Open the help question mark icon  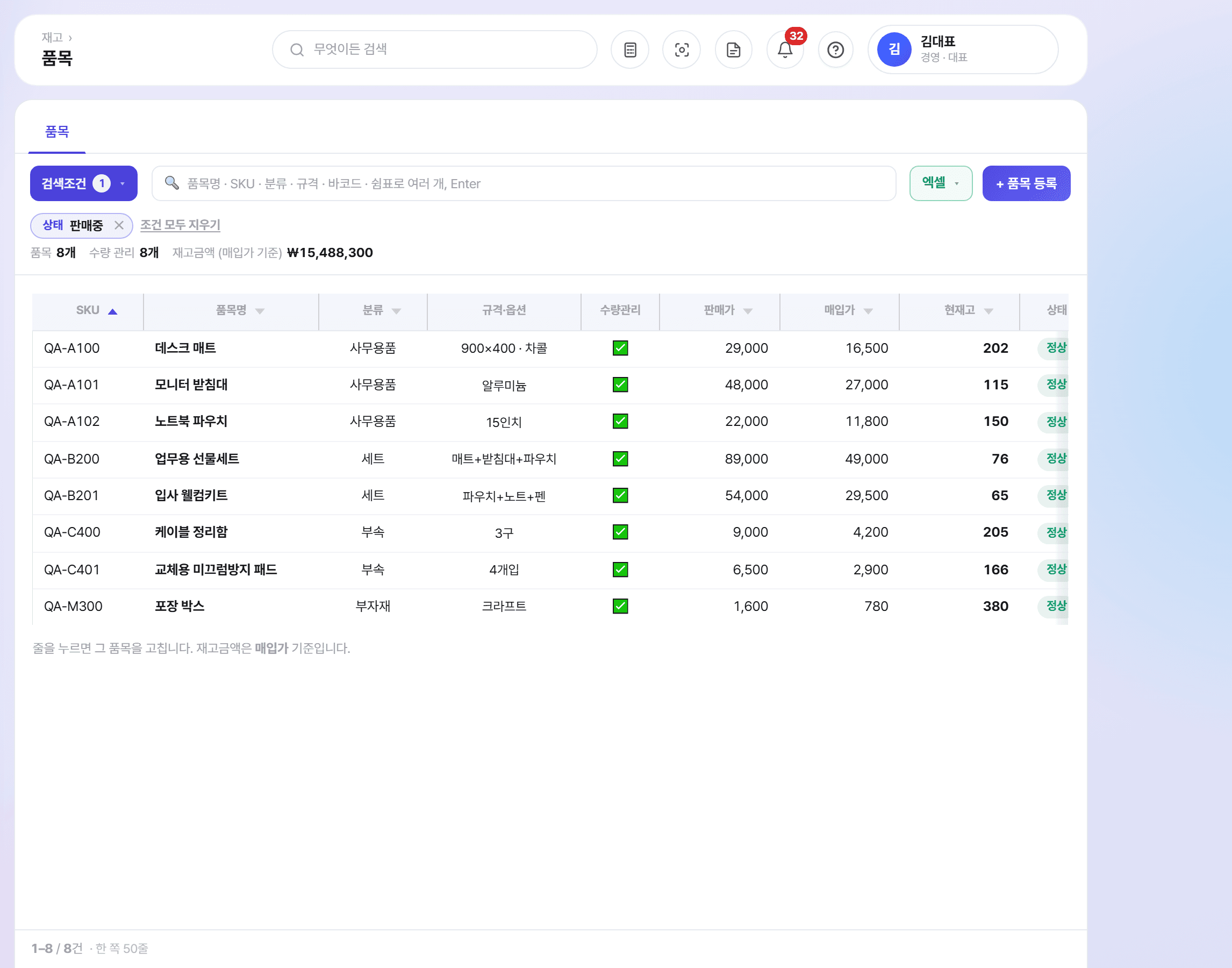[836, 50]
